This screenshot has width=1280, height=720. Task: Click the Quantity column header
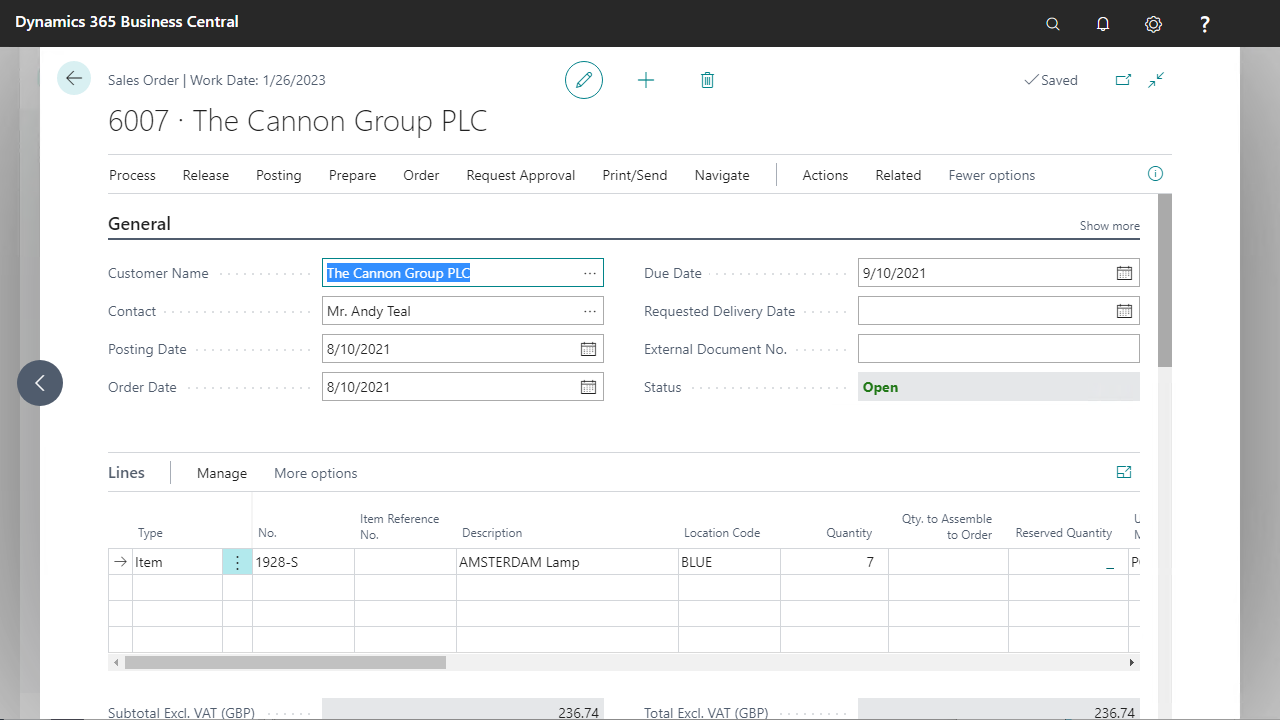coord(849,533)
